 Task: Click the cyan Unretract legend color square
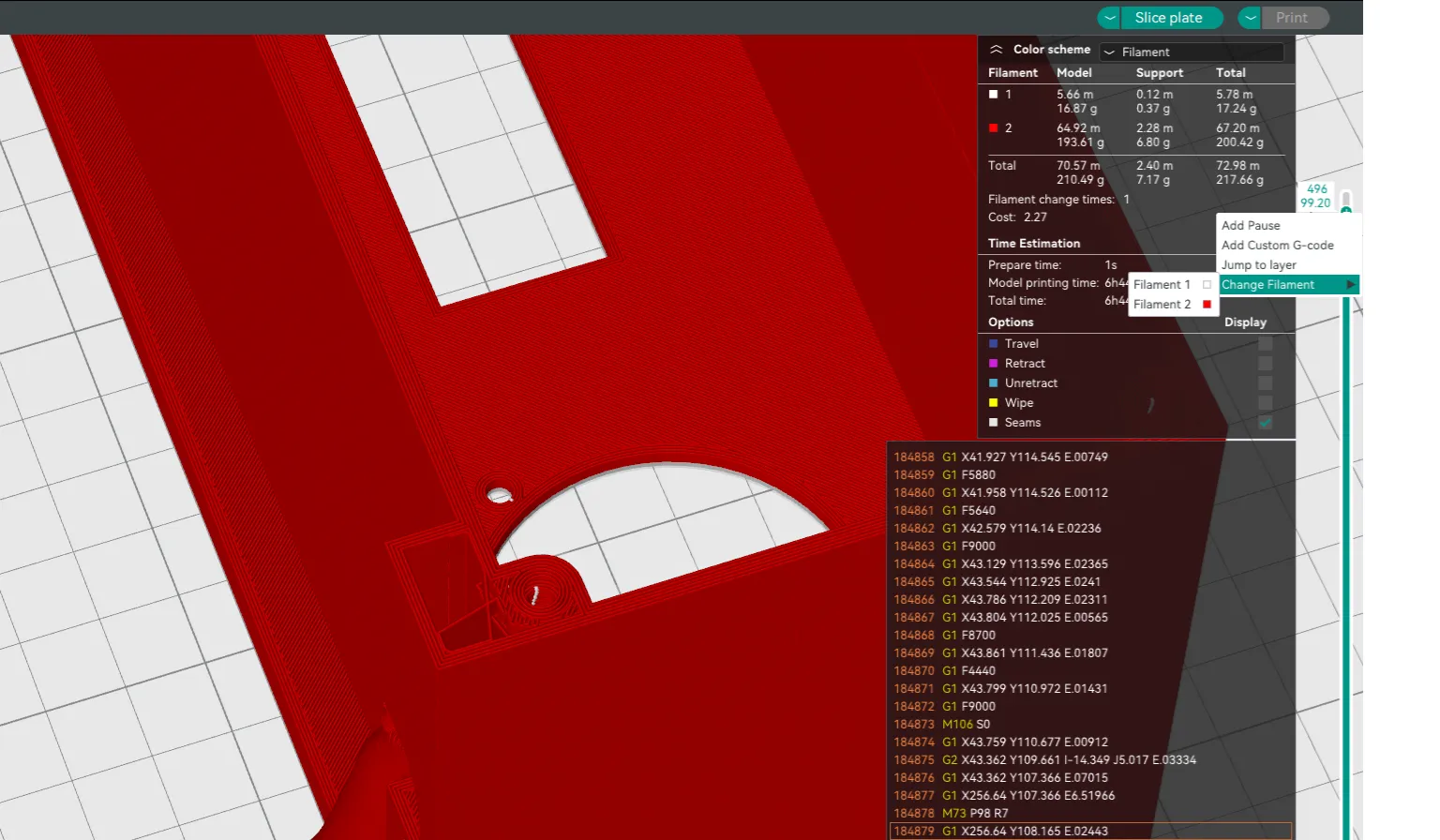tap(994, 383)
